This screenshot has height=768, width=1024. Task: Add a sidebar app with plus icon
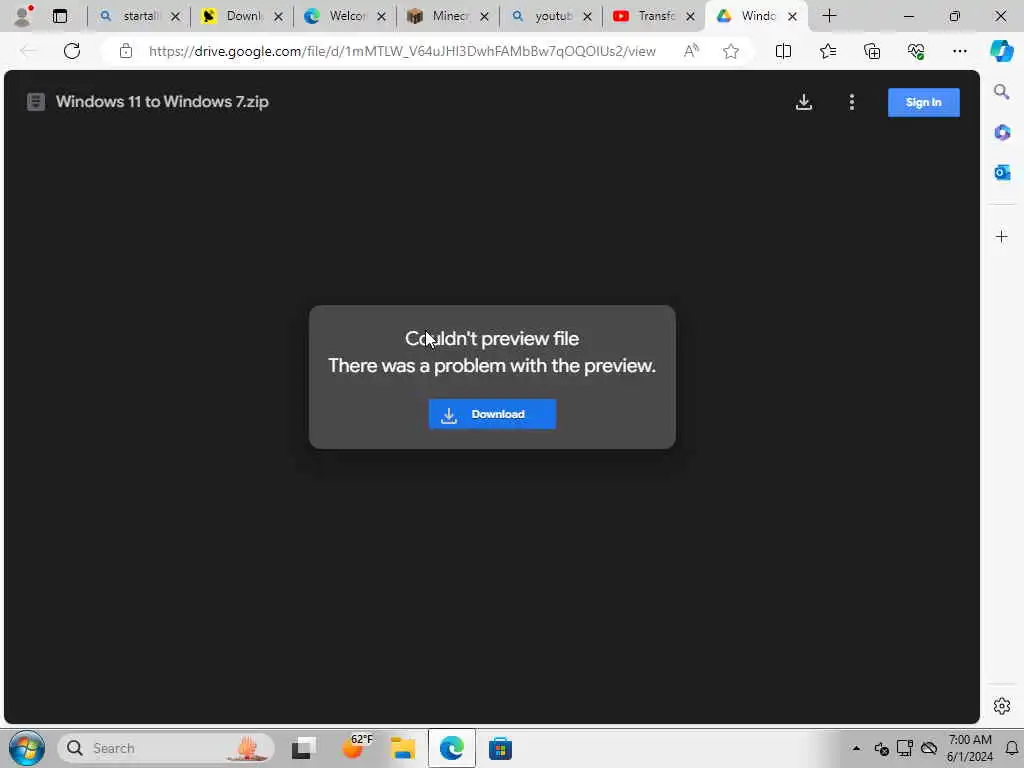coord(1002,236)
